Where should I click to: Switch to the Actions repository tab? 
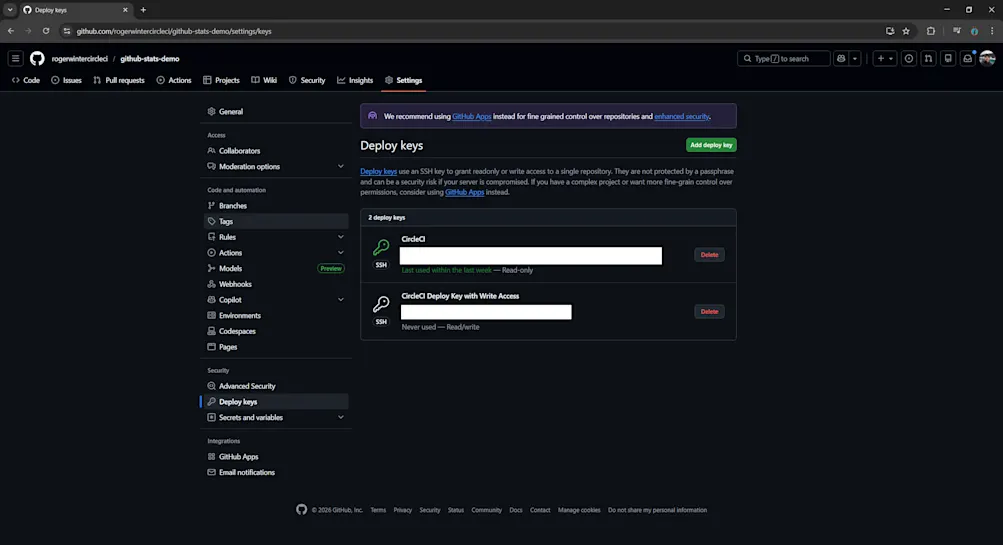click(x=174, y=80)
